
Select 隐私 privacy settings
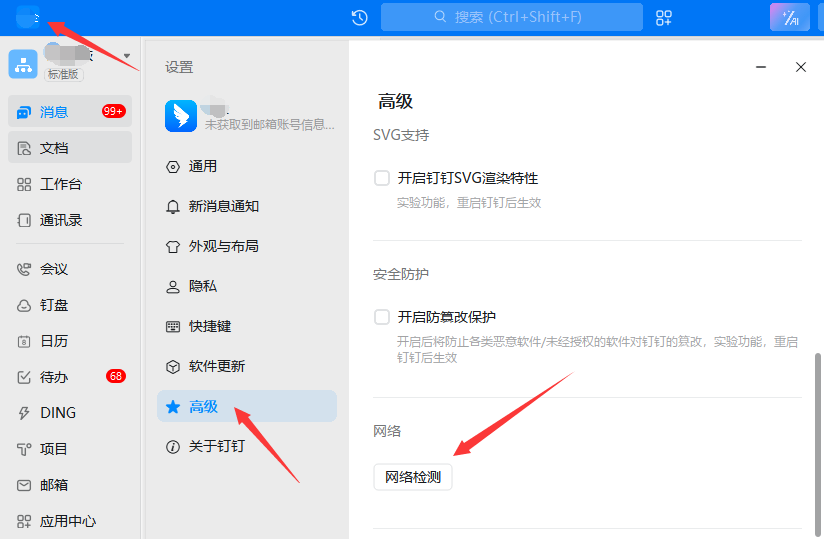point(246,286)
